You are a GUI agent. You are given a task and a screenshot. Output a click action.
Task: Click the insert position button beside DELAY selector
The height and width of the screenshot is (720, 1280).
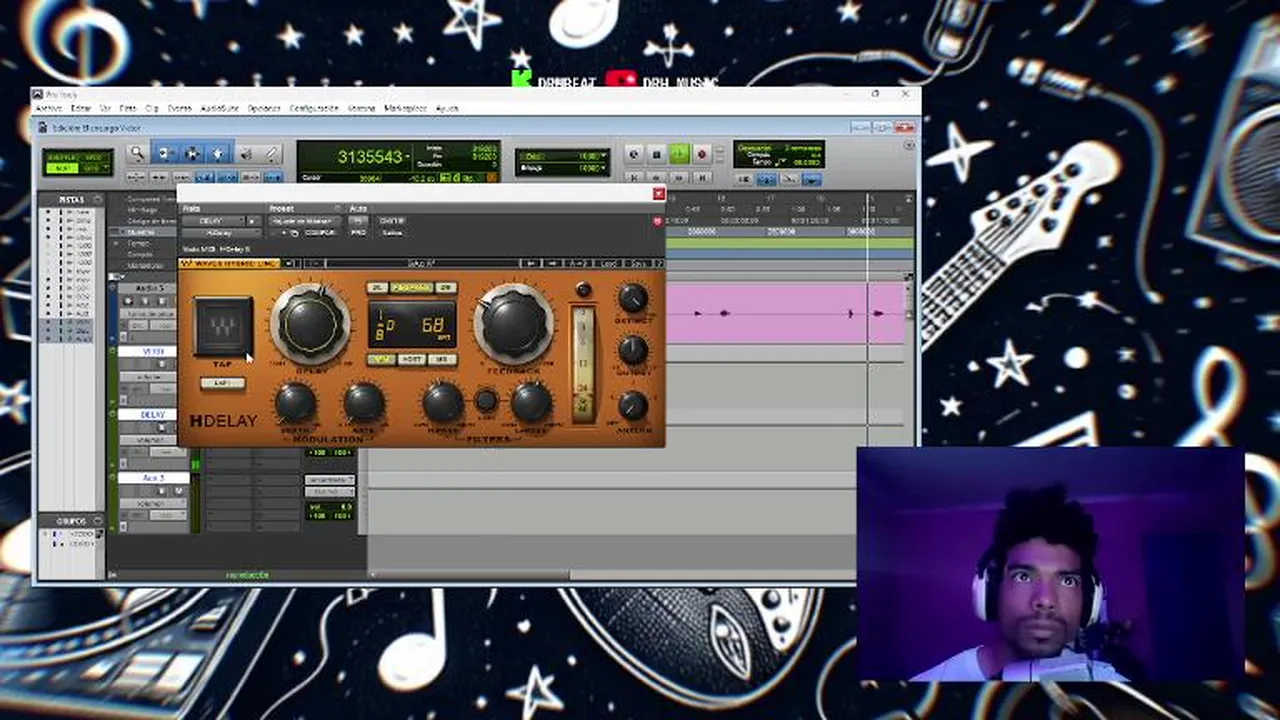[251, 221]
